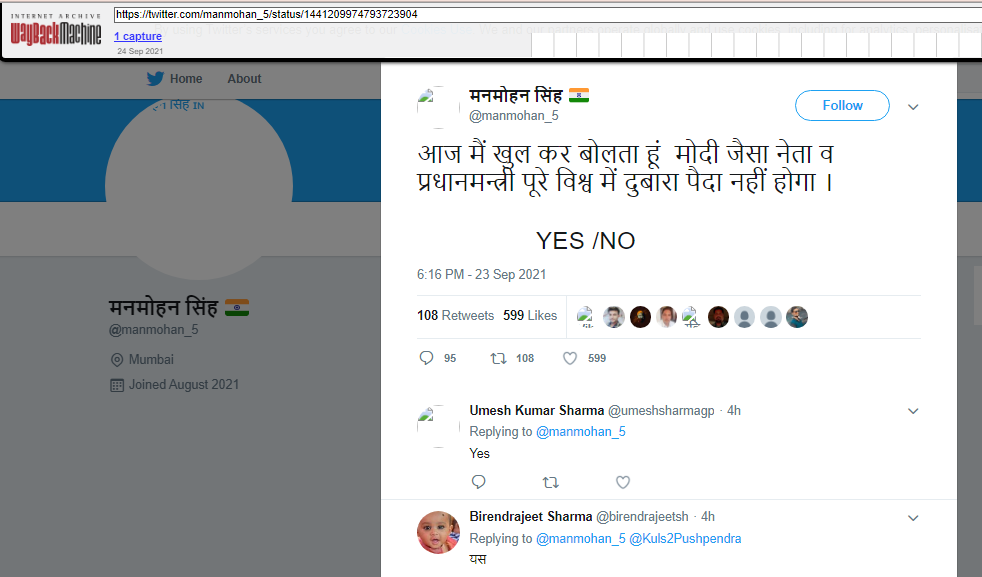This screenshot has height=577, width=982.
Task: Click the Twitter bird Home icon
Action: [155, 78]
